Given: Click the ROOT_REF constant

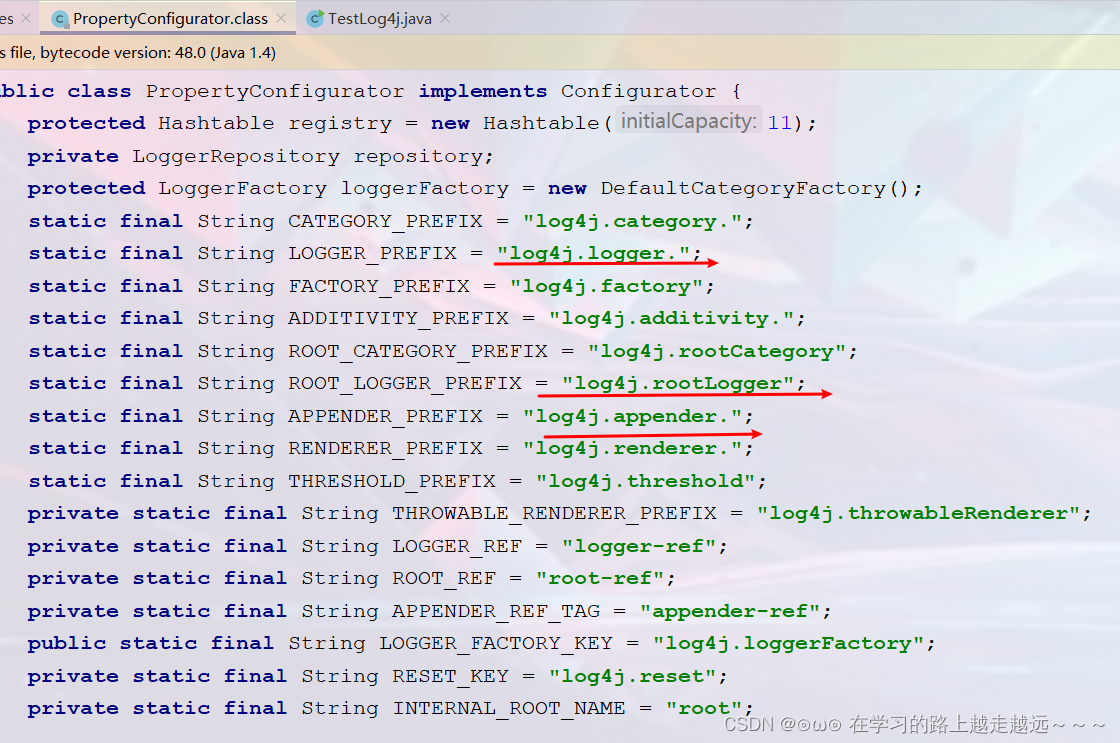Looking at the screenshot, I should tap(444, 579).
